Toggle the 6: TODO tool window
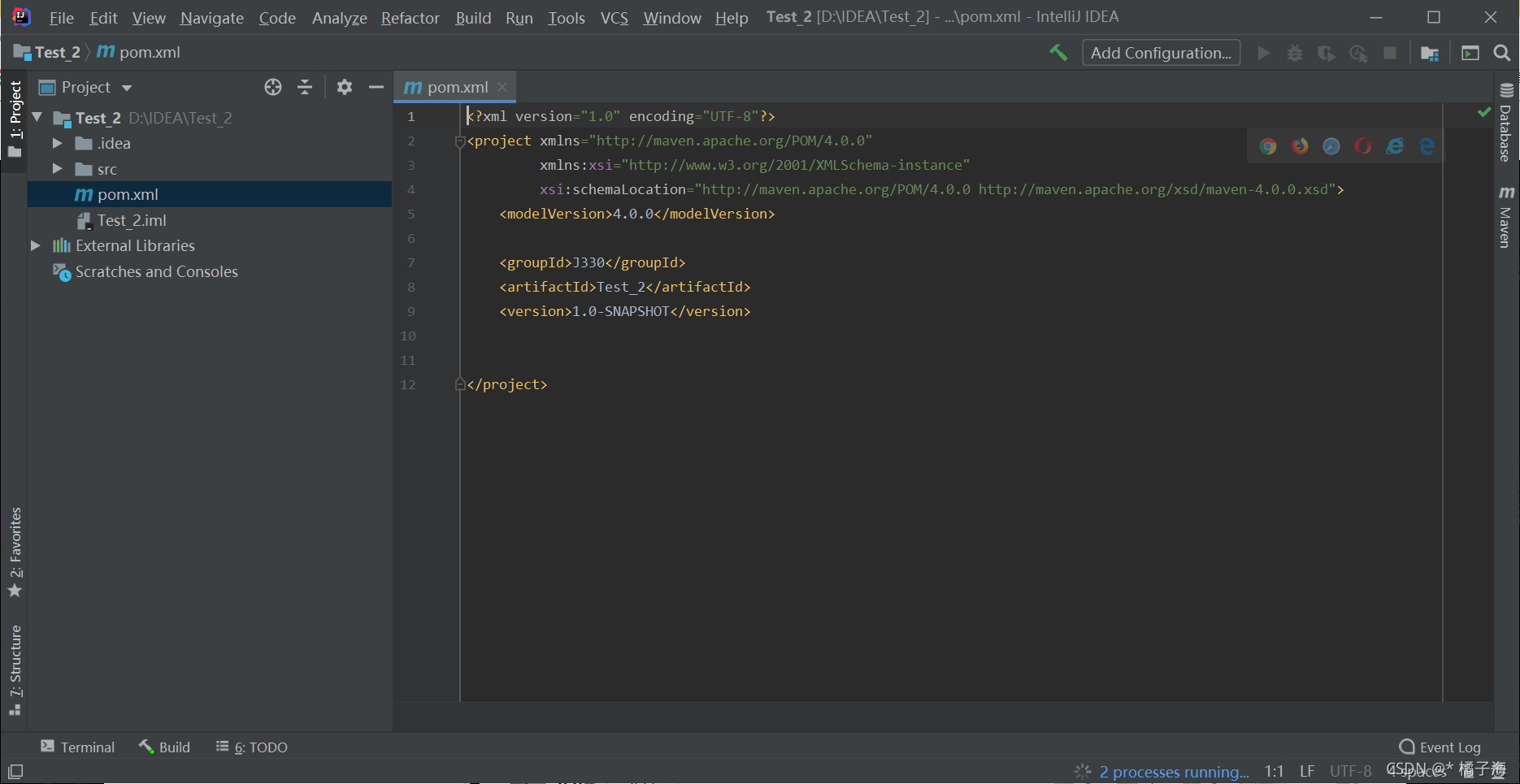Viewport: 1520px width, 784px height. (251, 747)
